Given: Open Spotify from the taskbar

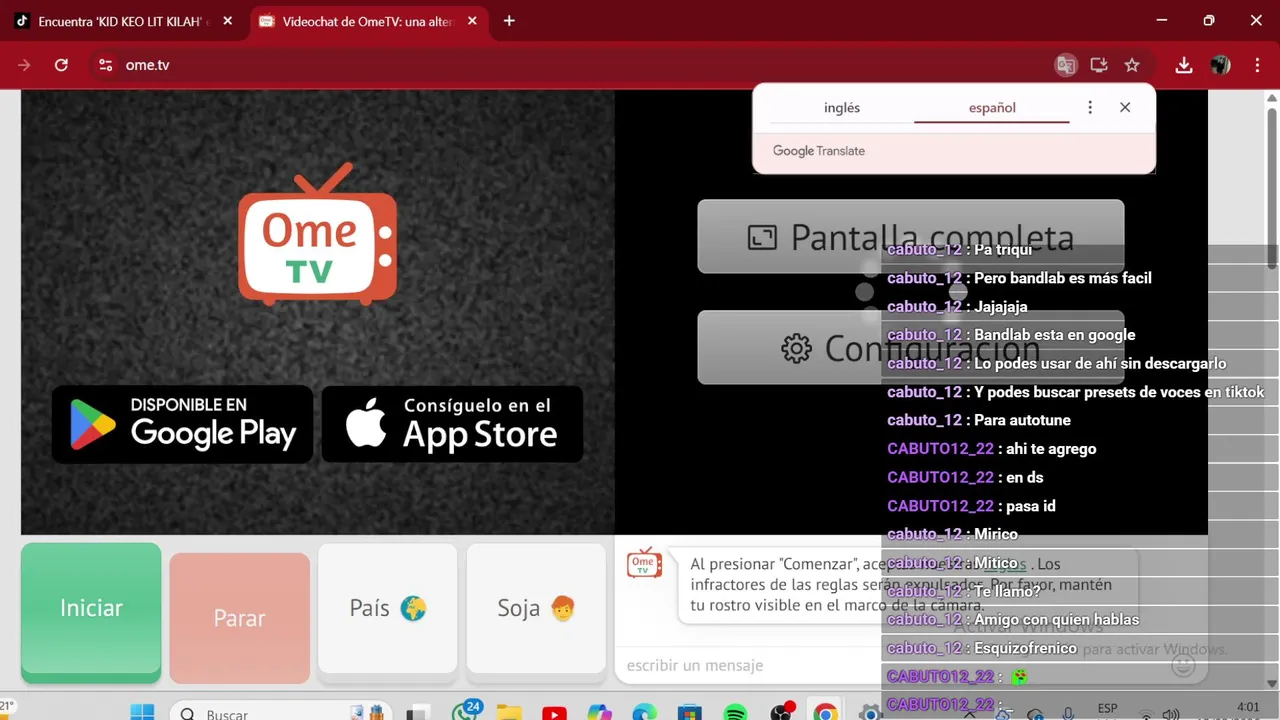Looking at the screenshot, I should pyautogui.click(x=735, y=713).
